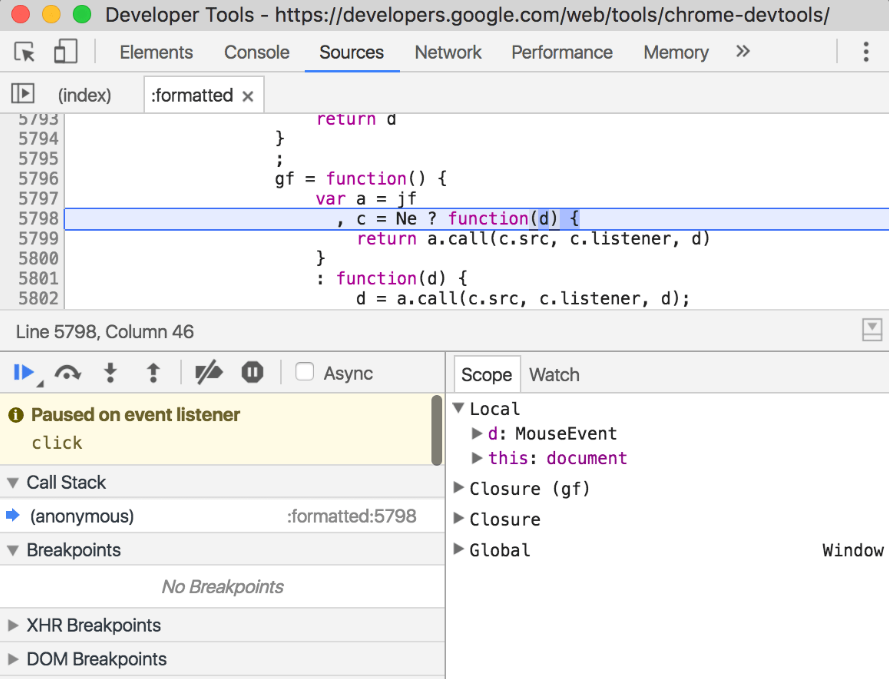Click the Window value of Global scope
Screen dimensions: 889x679
(853, 550)
